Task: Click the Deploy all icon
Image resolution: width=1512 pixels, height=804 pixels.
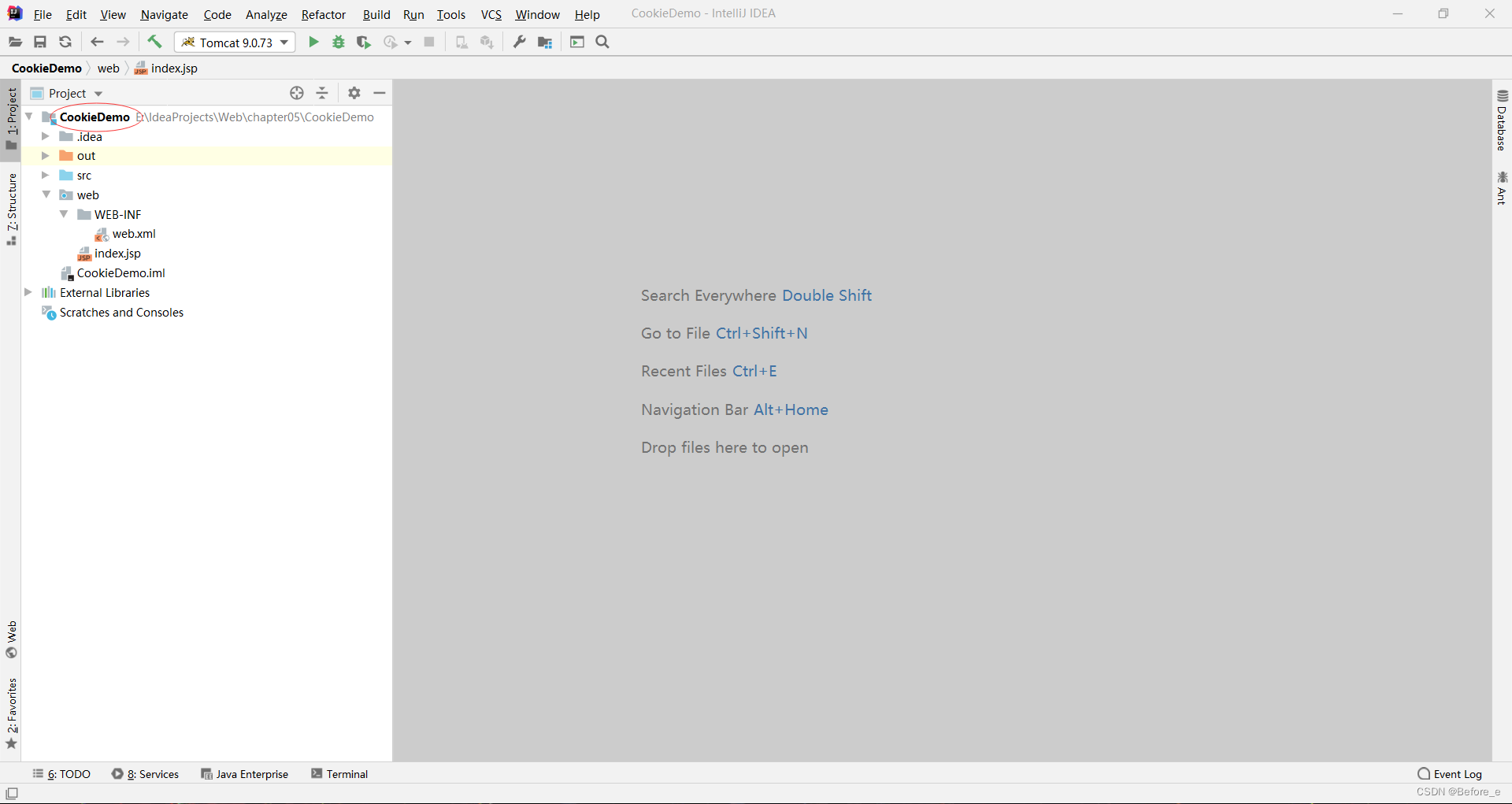Action: pos(487,43)
